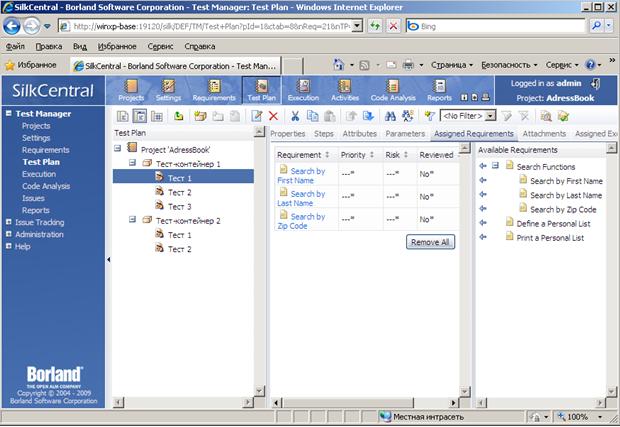Click the Find binoculars icon
The height and width of the screenshot is (427, 620).
point(390,116)
